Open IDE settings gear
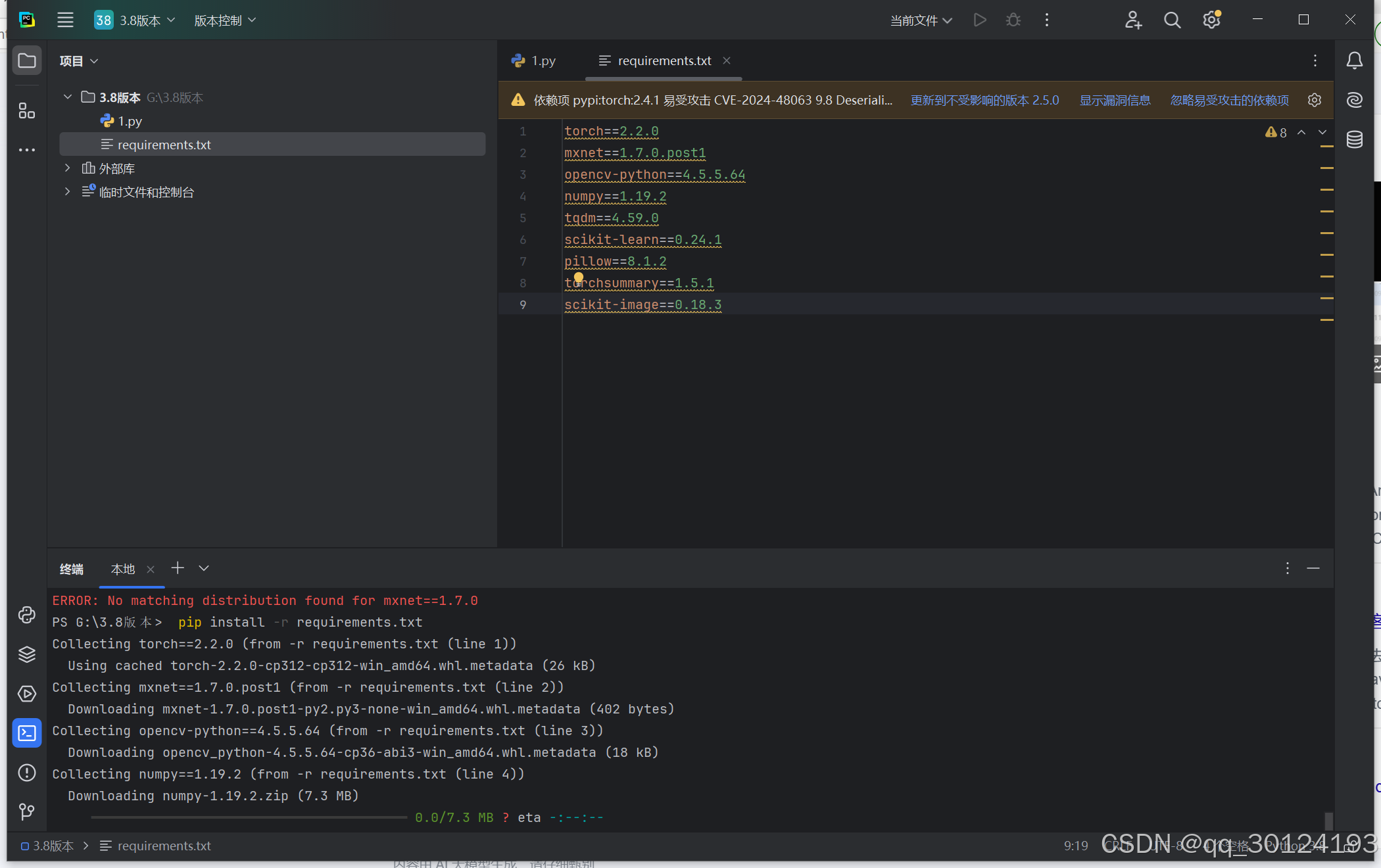The image size is (1381, 868). coord(1211,20)
